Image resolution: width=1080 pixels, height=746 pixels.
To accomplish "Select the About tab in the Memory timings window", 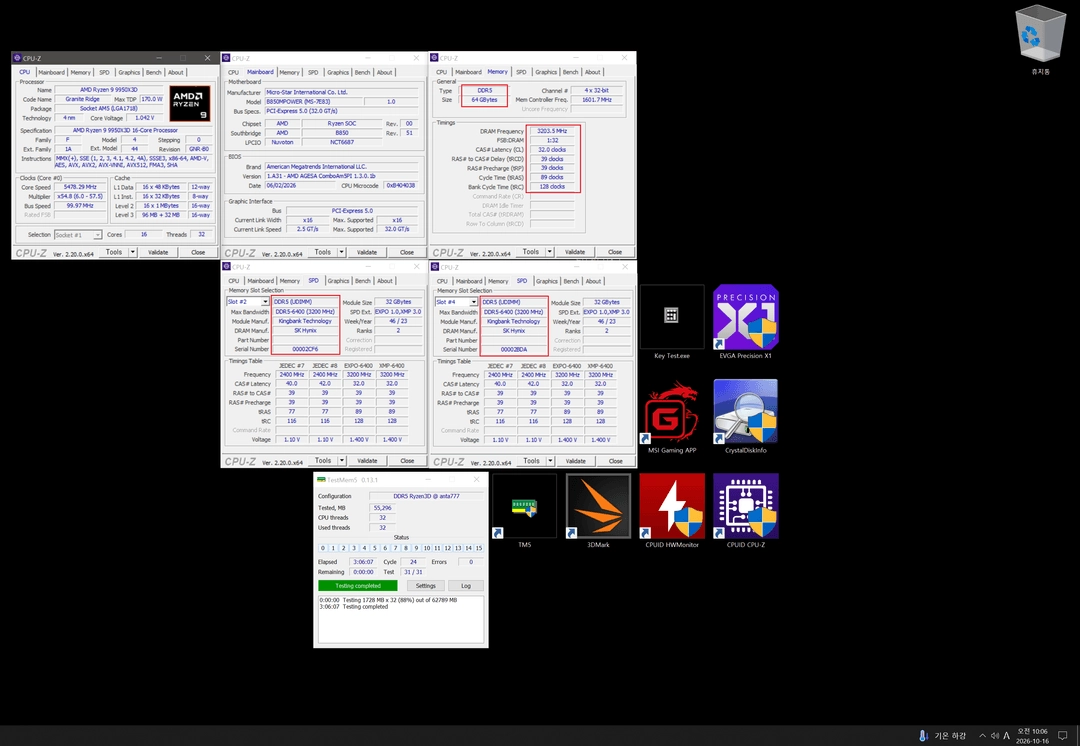I will (x=592, y=72).
